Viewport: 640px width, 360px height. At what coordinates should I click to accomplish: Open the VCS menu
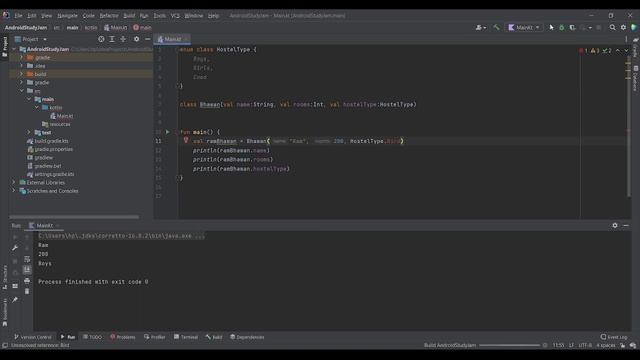click(x=175, y=16)
